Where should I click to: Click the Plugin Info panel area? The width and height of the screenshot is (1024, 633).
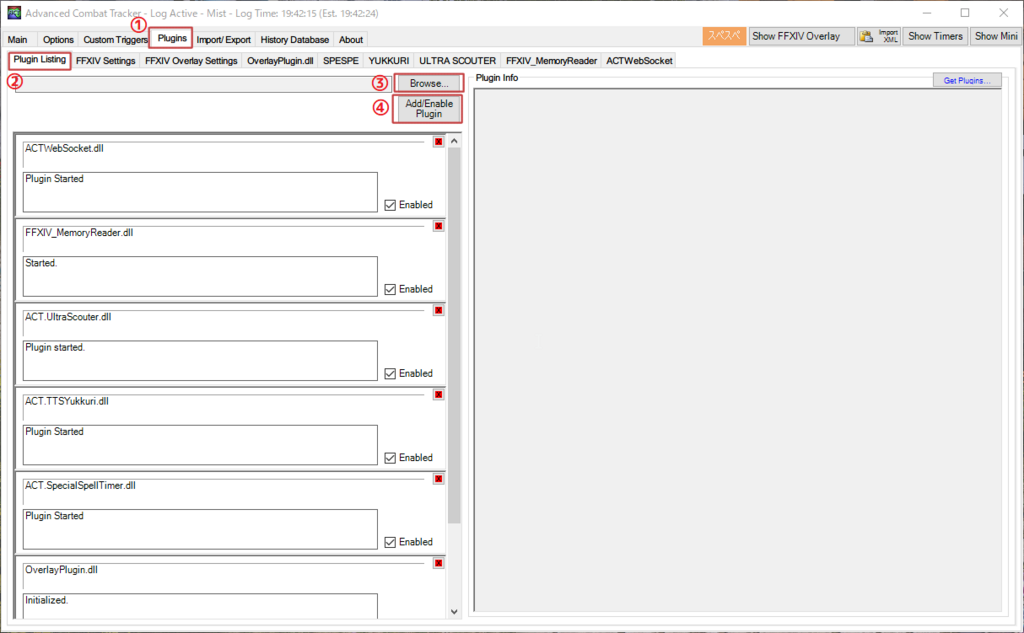click(x=737, y=350)
